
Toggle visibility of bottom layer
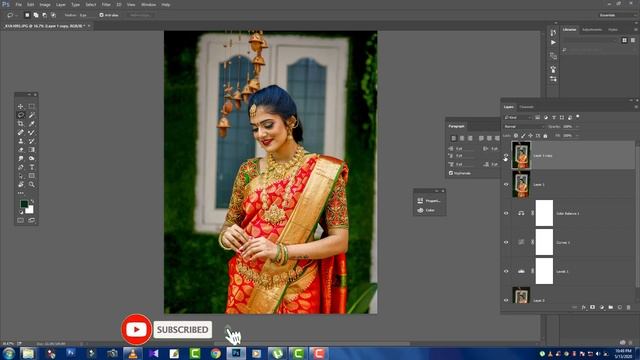click(506, 300)
